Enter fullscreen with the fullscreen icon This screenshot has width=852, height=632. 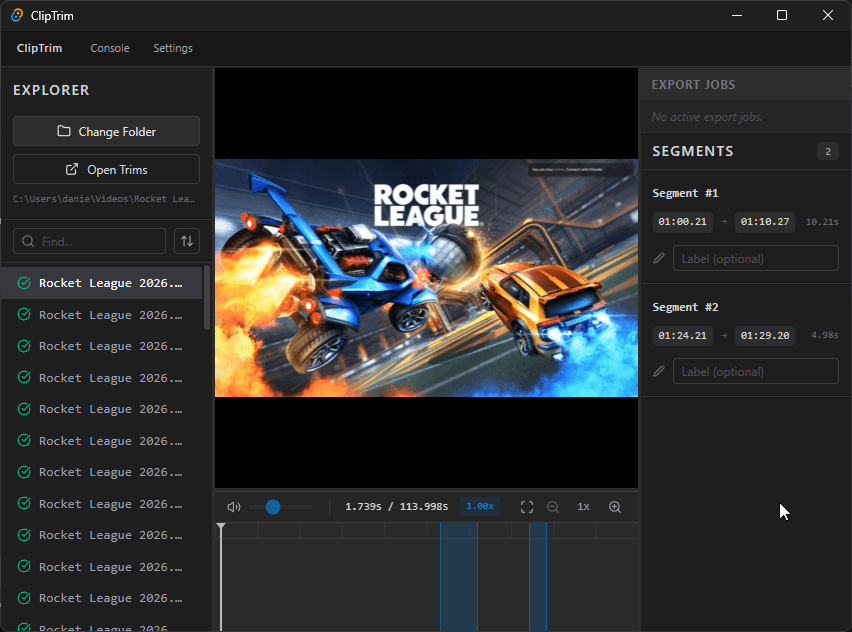(527, 507)
